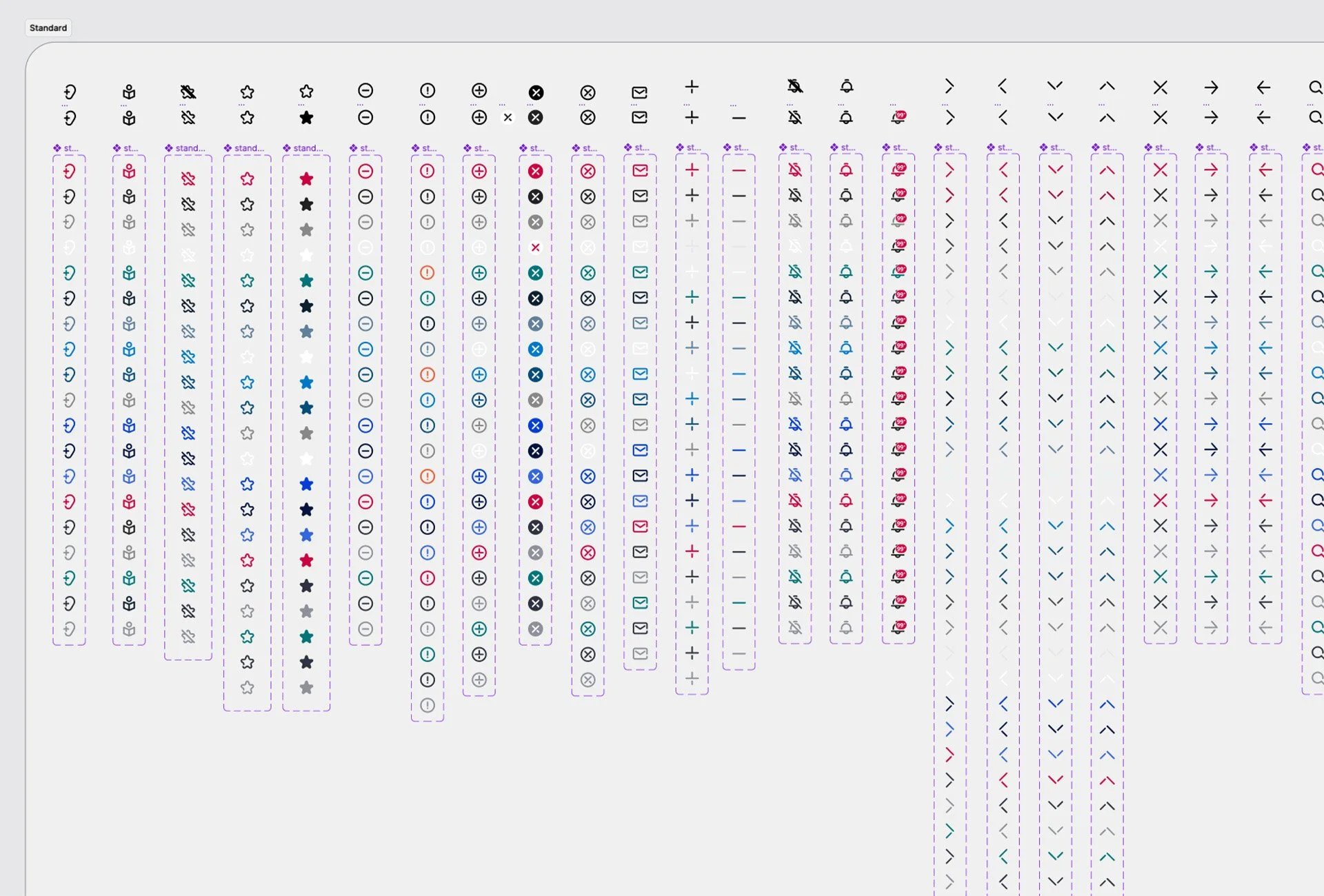The width and height of the screenshot is (1324, 896).
Task: Select the topmost chevron-down icon
Action: (x=1055, y=86)
